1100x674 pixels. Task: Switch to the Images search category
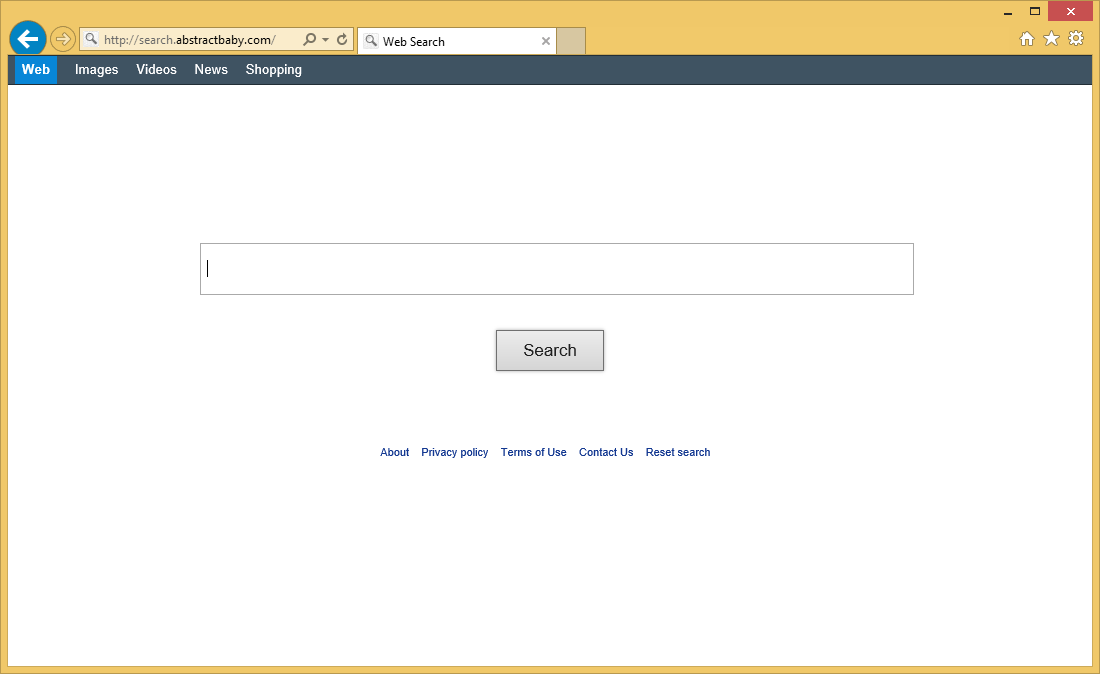(x=96, y=70)
